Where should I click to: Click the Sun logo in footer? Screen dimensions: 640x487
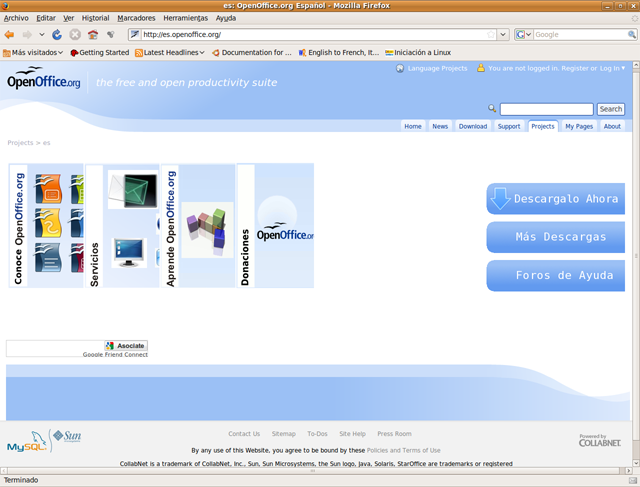coord(67,436)
